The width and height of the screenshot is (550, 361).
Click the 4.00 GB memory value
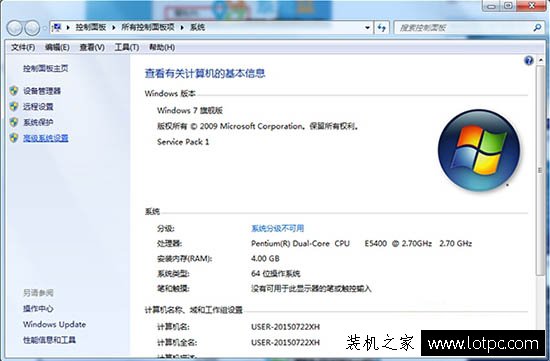point(265,259)
